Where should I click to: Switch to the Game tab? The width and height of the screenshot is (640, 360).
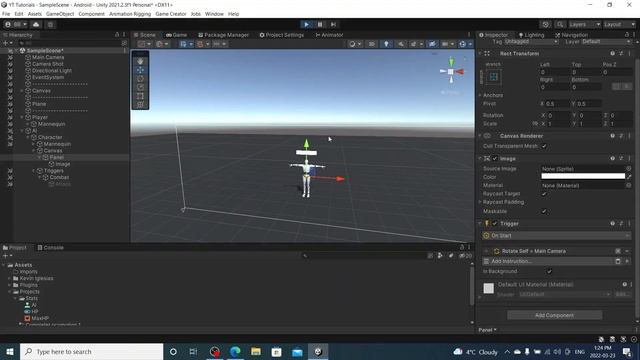click(177, 35)
